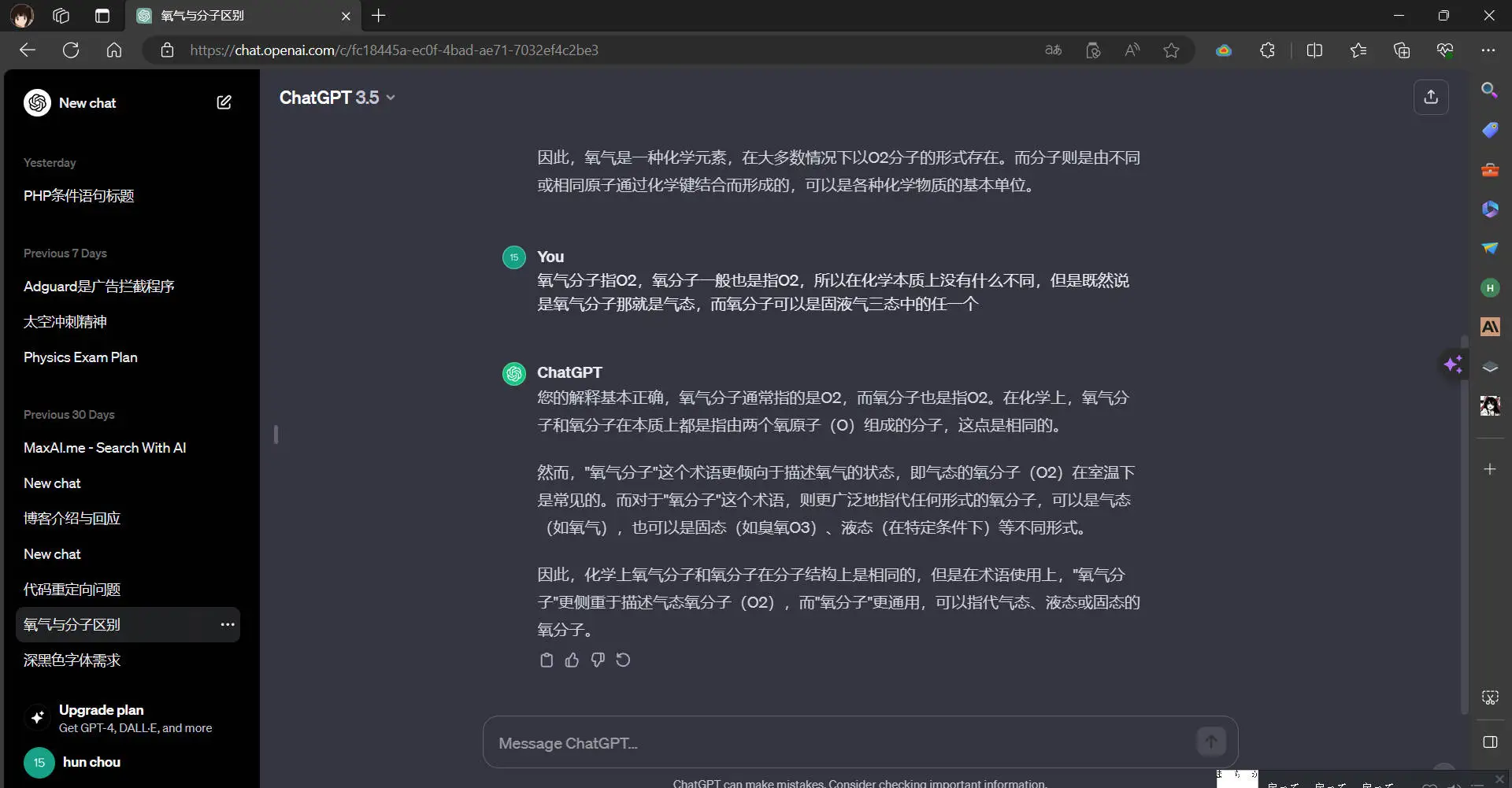Toggle the Edge sidebar panel button

point(1489,742)
